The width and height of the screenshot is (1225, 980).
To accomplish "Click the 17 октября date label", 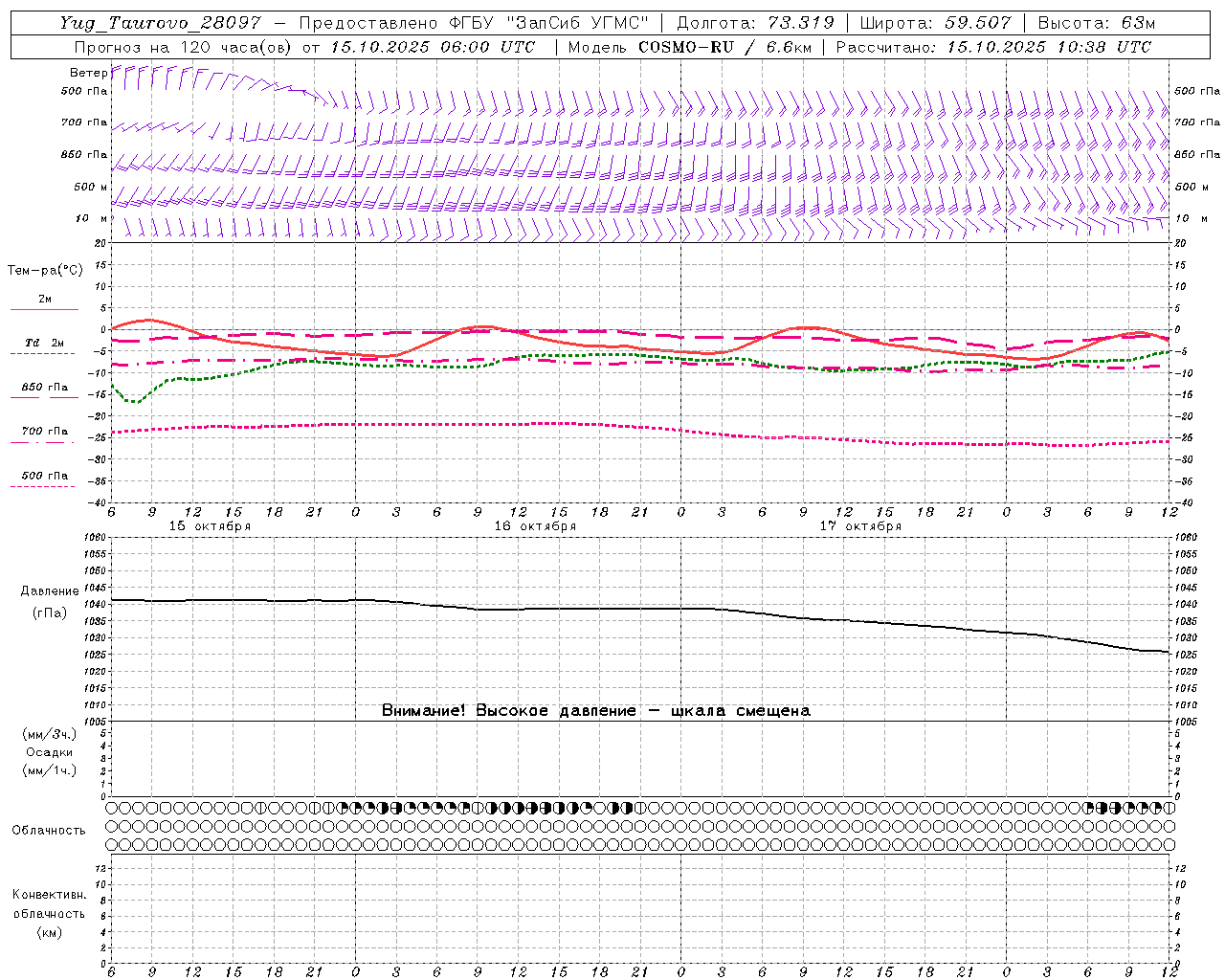I will coord(860,526).
